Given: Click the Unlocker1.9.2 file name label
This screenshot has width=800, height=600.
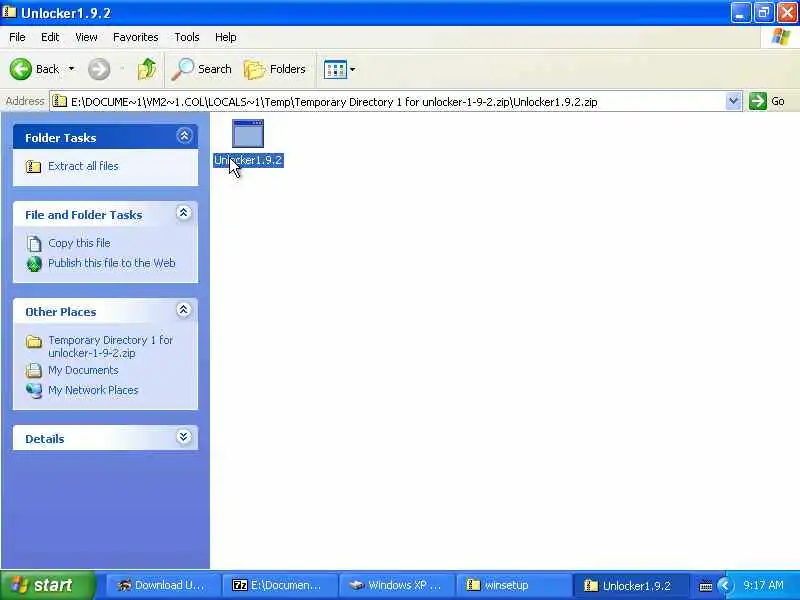Looking at the screenshot, I should click(248, 160).
